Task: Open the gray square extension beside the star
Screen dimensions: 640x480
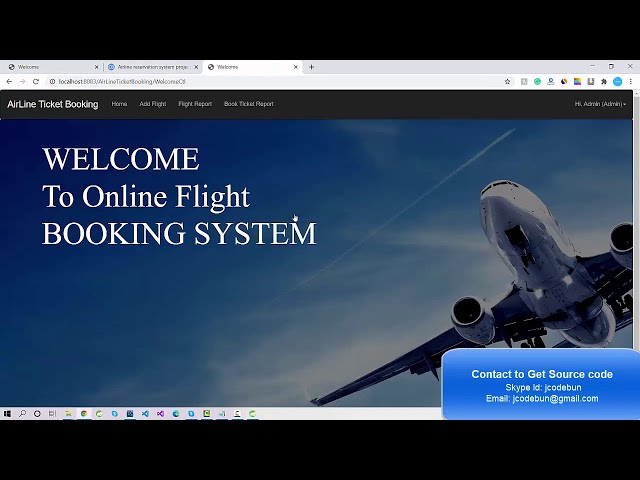Action: [524, 82]
